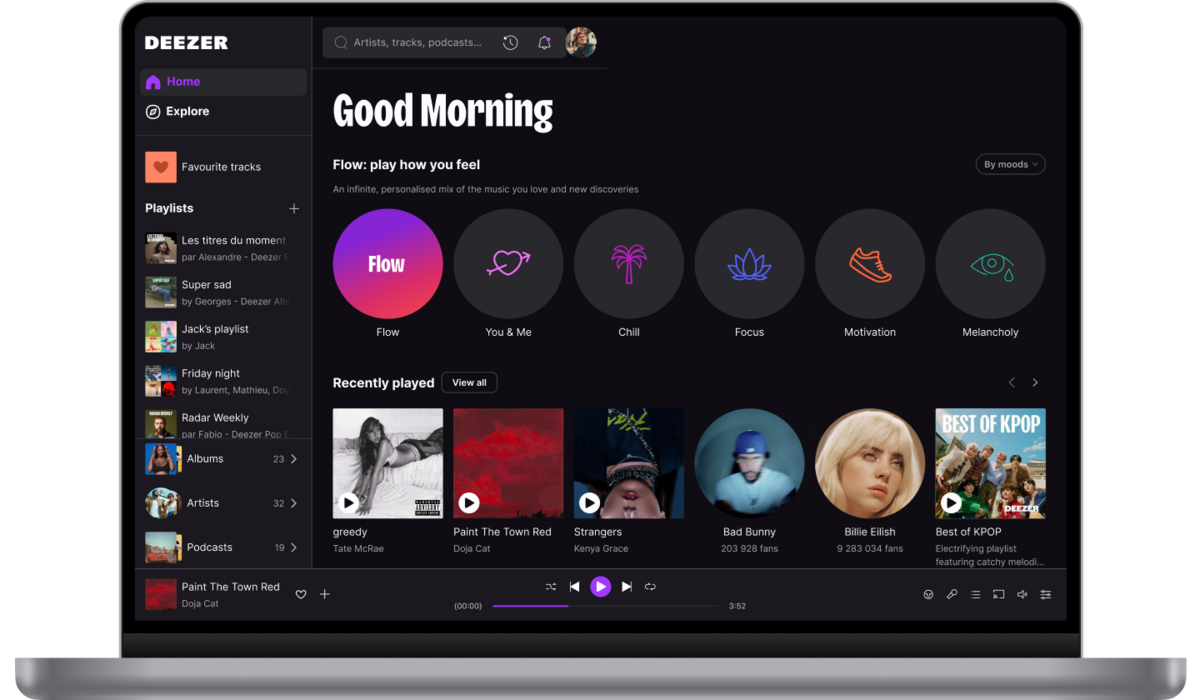The height and width of the screenshot is (700, 1200).
Task: Toggle shuffle mode in the player
Action: (549, 587)
